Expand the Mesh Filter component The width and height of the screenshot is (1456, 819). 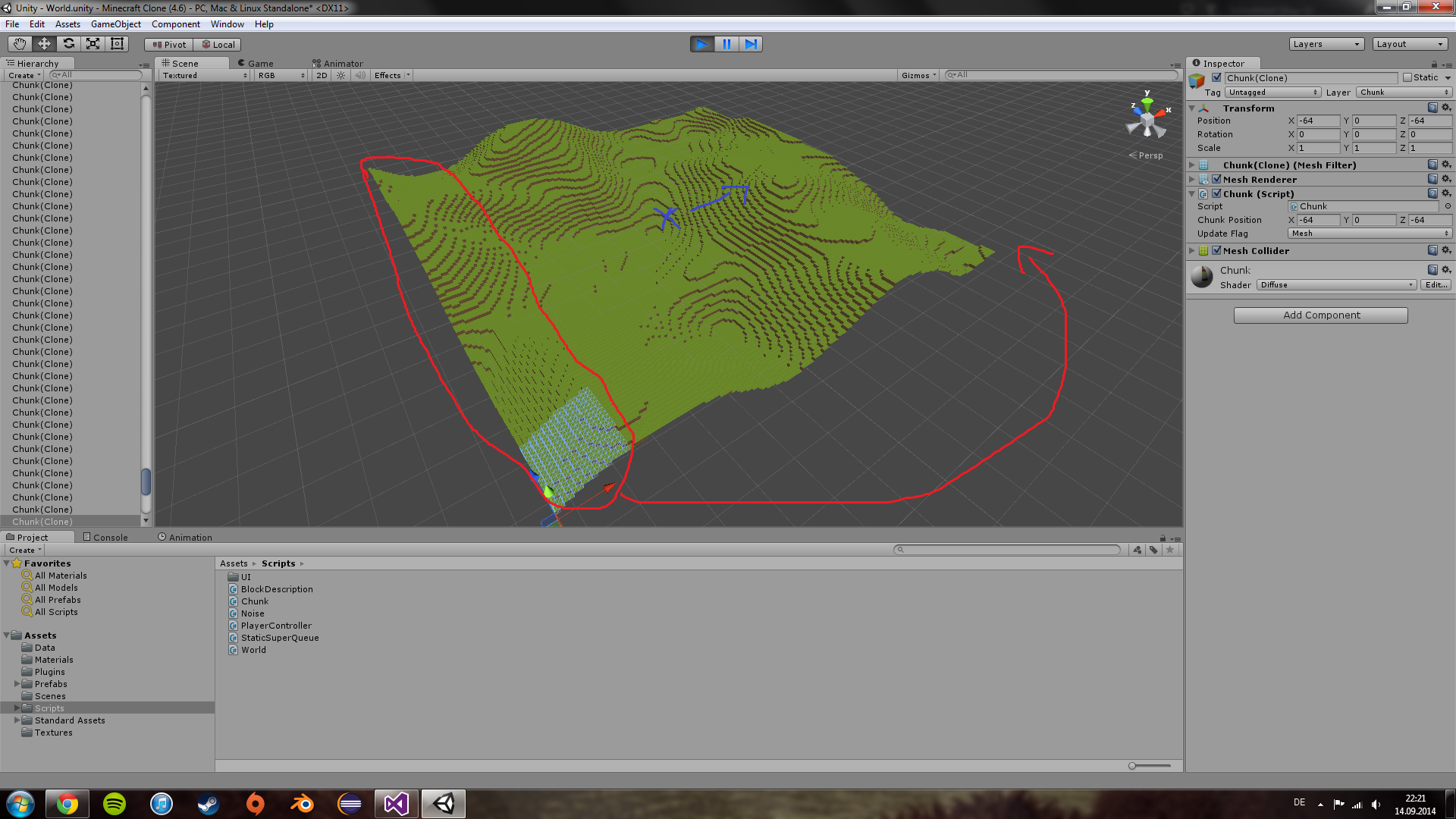[x=1192, y=165]
